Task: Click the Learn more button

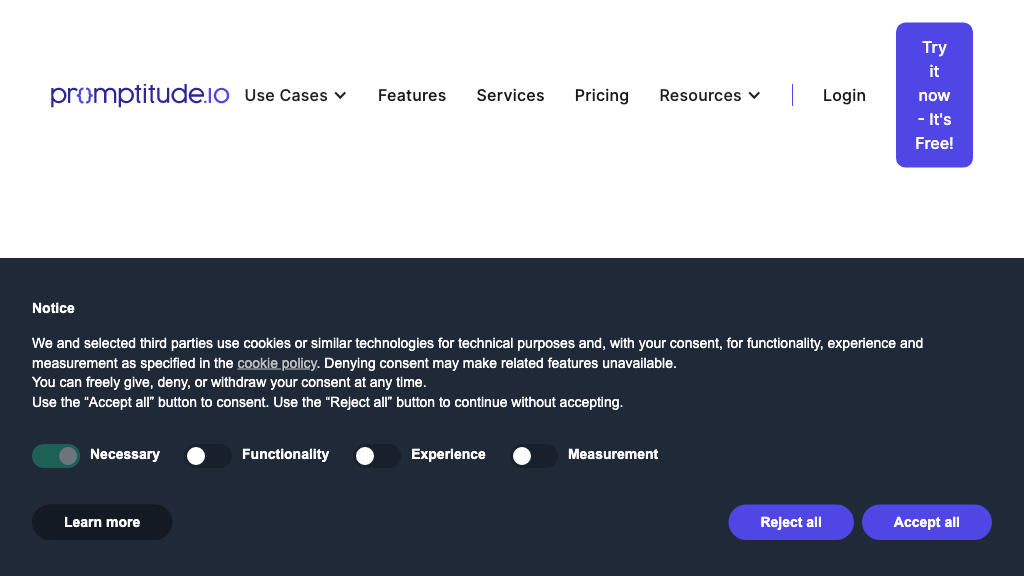Action: click(101, 522)
